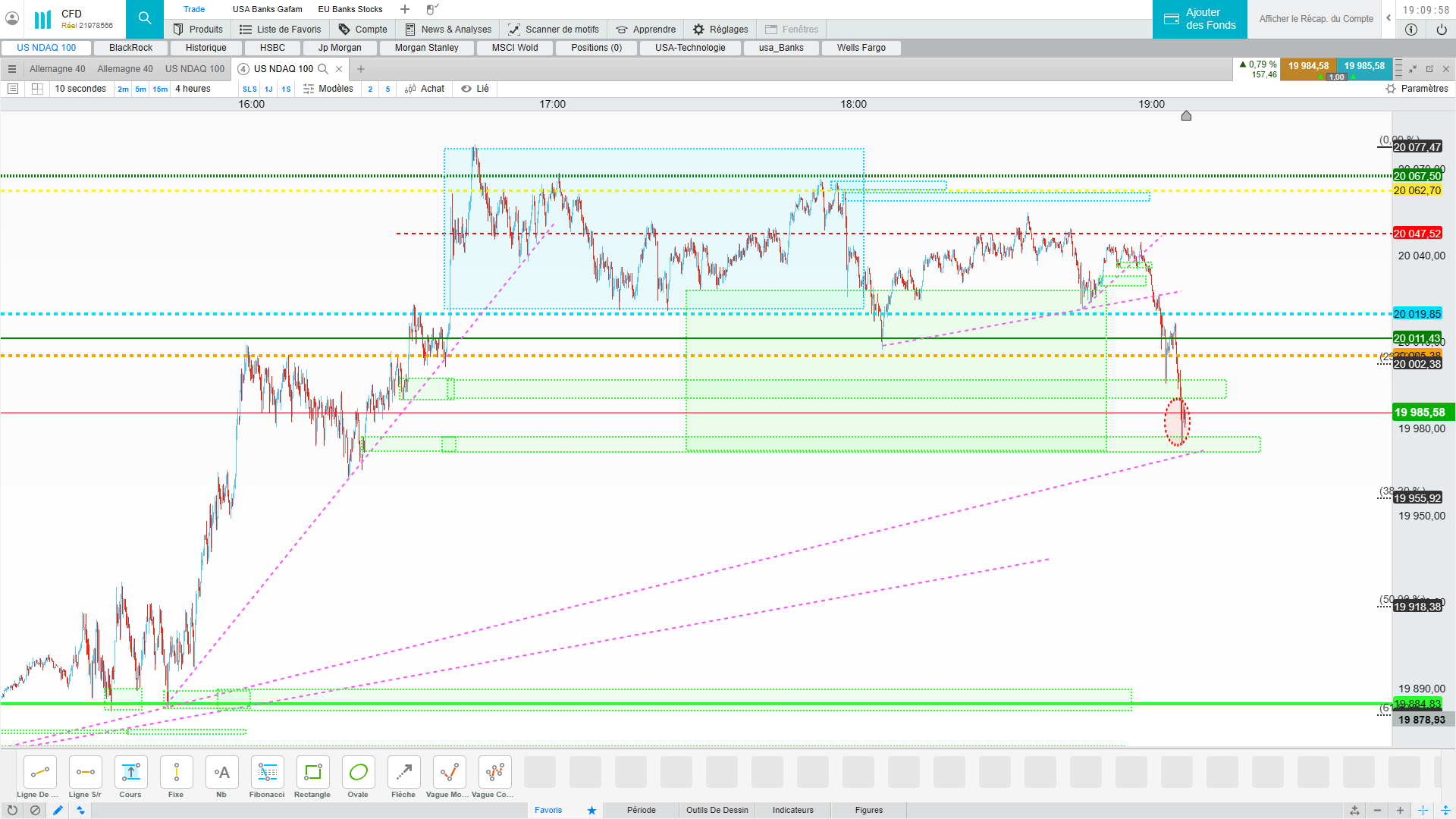This screenshot has height=819, width=1456.
Task: Click the pencil edit icon at the bottom left
Action: [x=58, y=810]
